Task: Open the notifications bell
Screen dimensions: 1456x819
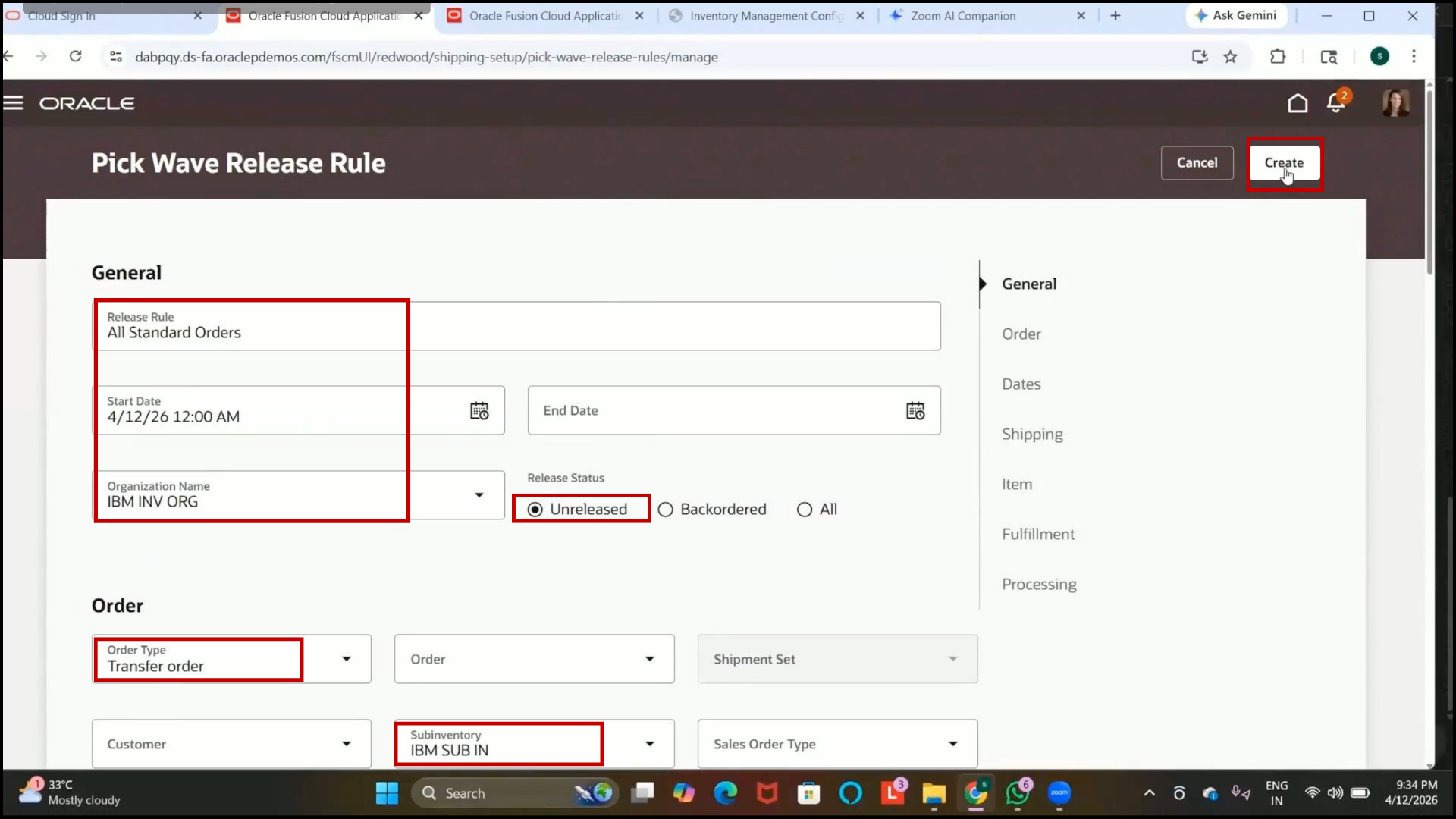Action: pos(1336,102)
